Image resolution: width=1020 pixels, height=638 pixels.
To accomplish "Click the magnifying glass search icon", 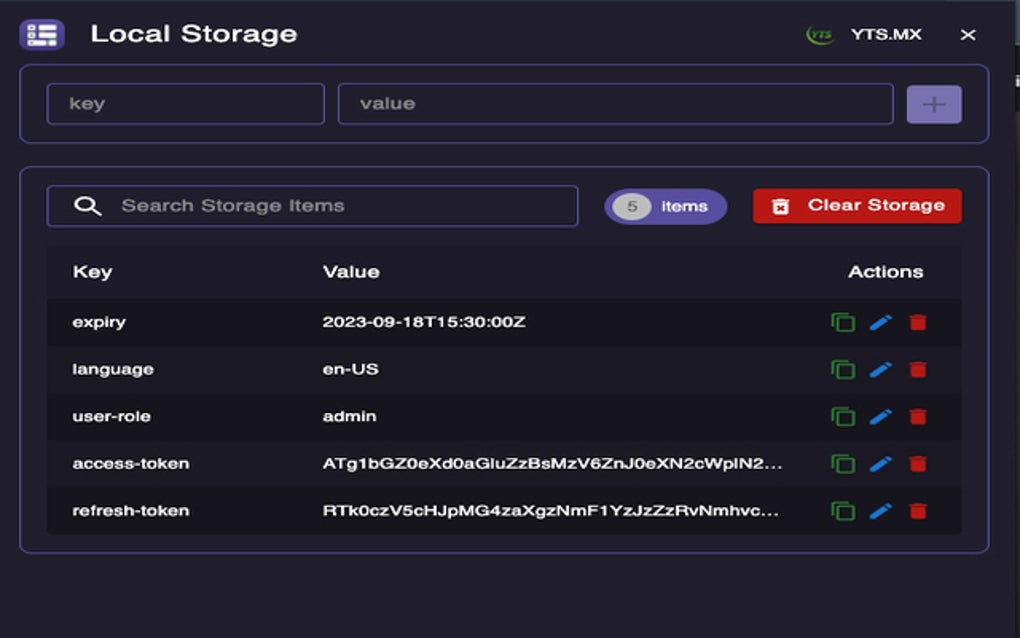I will 89,205.
